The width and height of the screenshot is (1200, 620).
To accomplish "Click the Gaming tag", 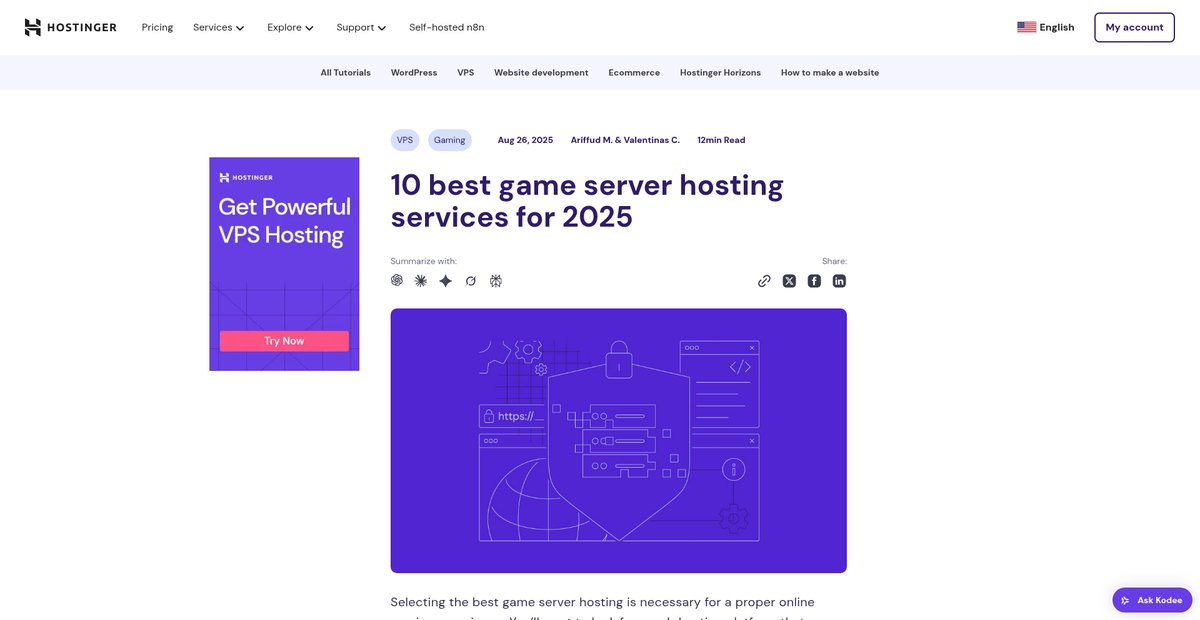I will (450, 140).
